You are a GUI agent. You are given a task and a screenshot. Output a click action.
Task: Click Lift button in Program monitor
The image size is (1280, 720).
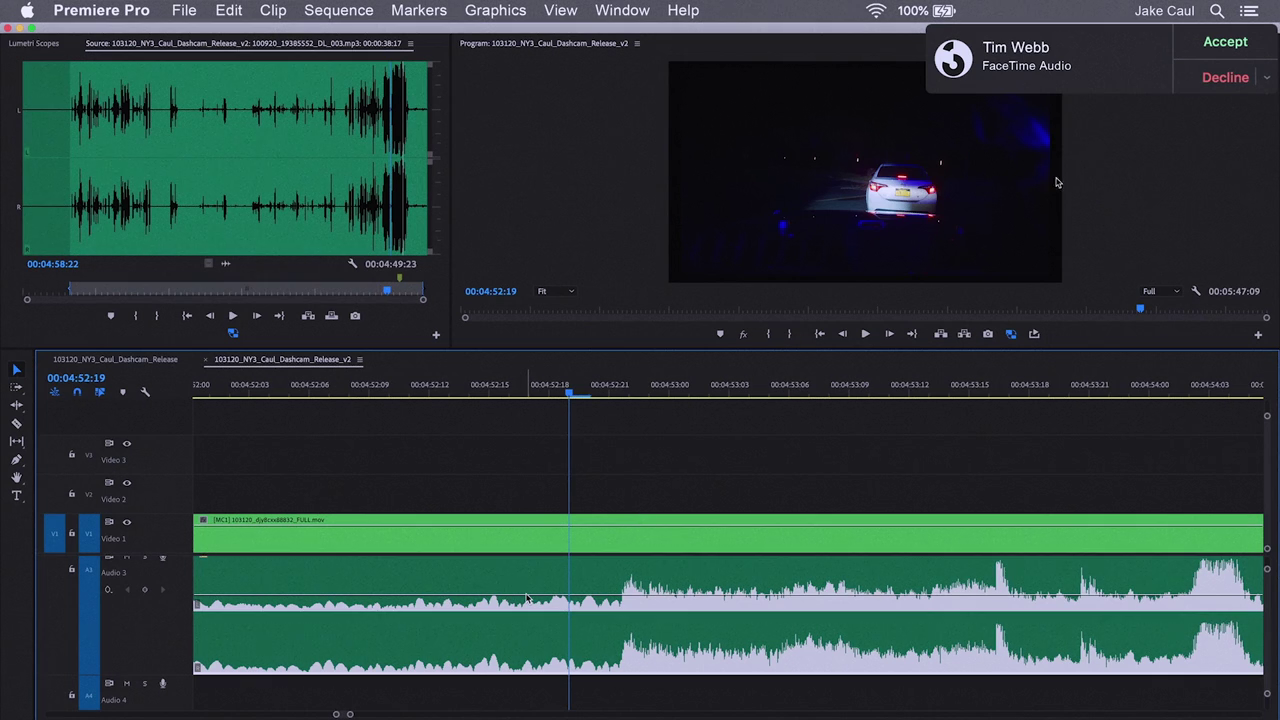[941, 334]
